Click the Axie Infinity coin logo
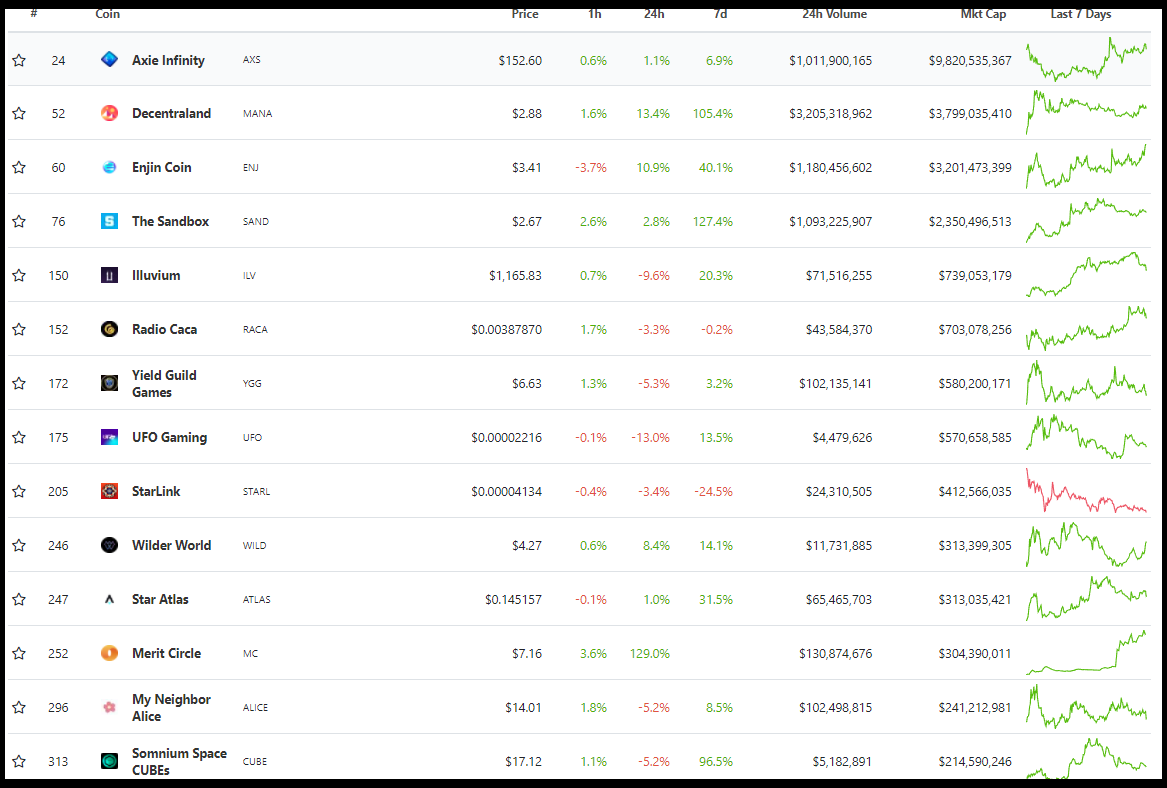 [109, 60]
